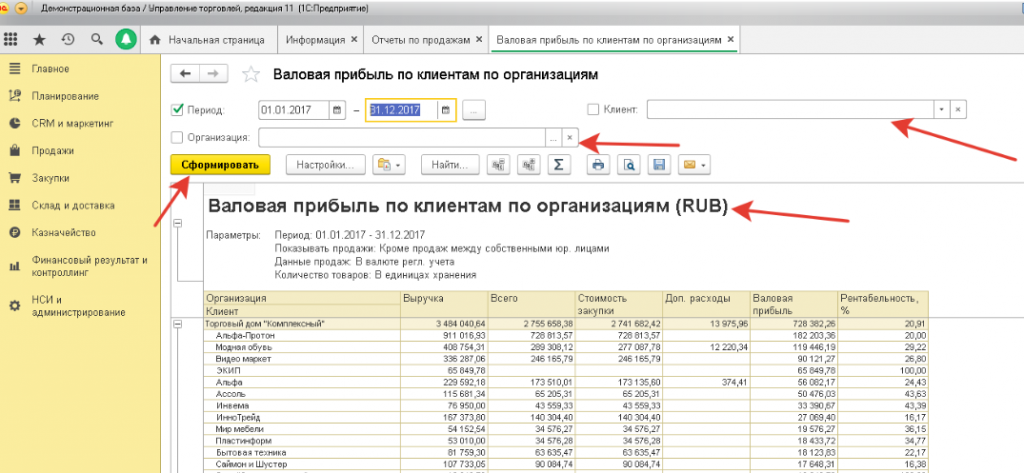The height and width of the screenshot is (473, 1024).
Task: Open the send-by-email dropdown button
Action: pyautogui.click(x=694, y=165)
